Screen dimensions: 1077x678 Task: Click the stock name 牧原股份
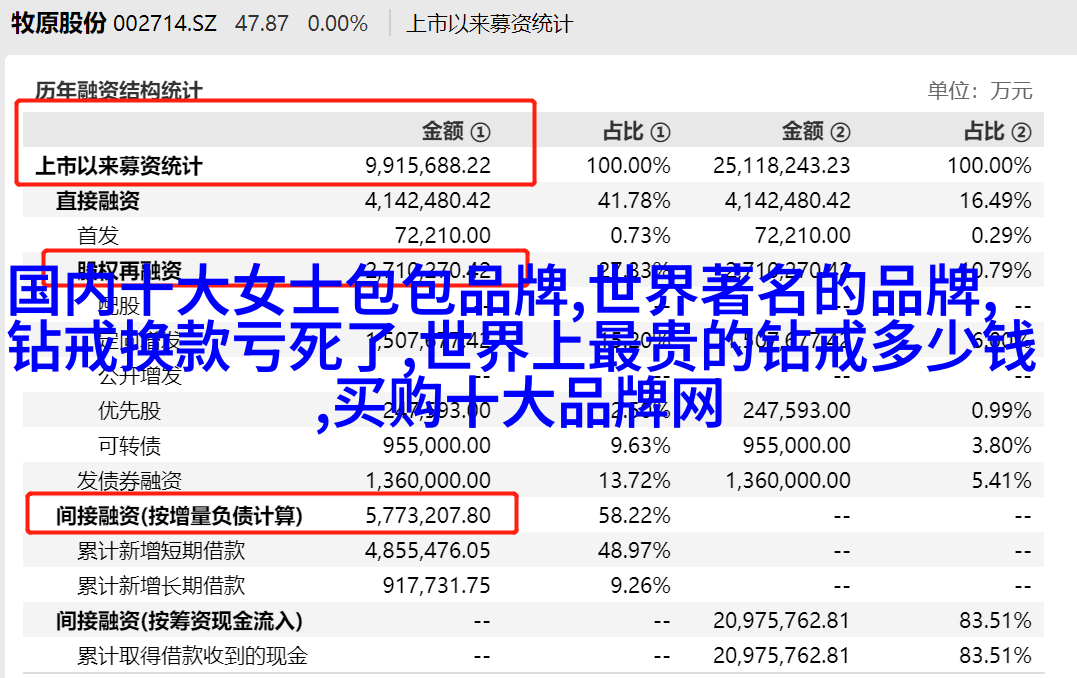click(58, 23)
